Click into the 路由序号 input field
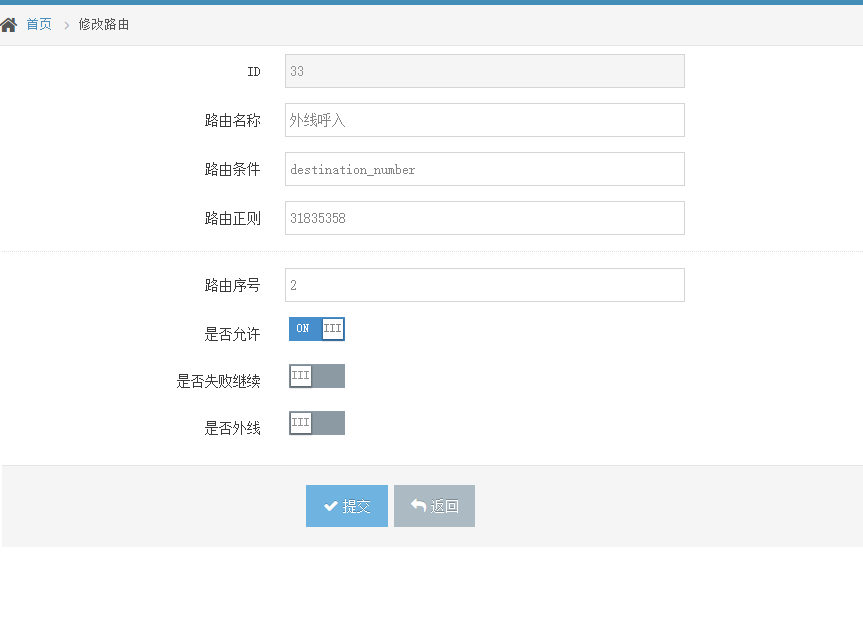The width and height of the screenshot is (863, 638). tap(484, 285)
